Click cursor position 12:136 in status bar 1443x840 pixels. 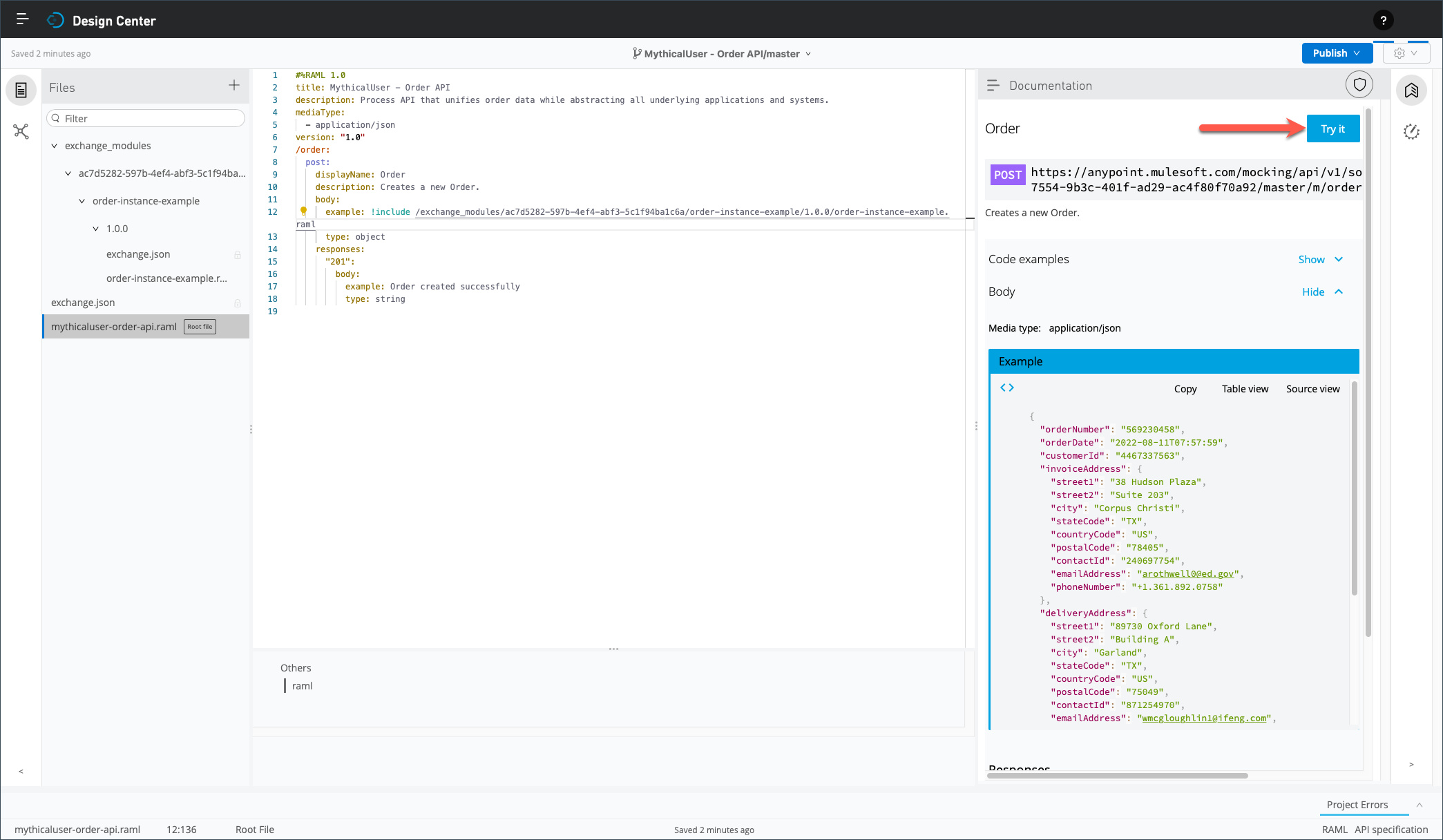pos(181,830)
